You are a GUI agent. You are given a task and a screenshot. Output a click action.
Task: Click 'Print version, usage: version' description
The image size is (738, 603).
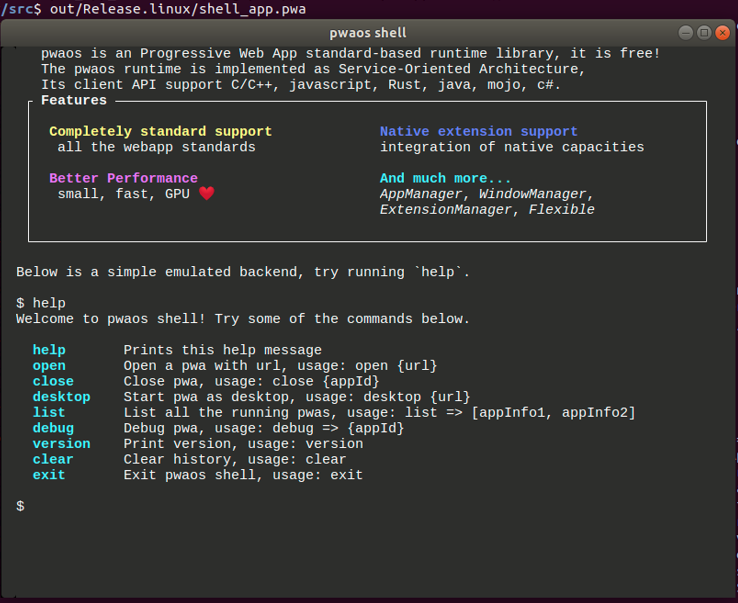click(x=243, y=443)
